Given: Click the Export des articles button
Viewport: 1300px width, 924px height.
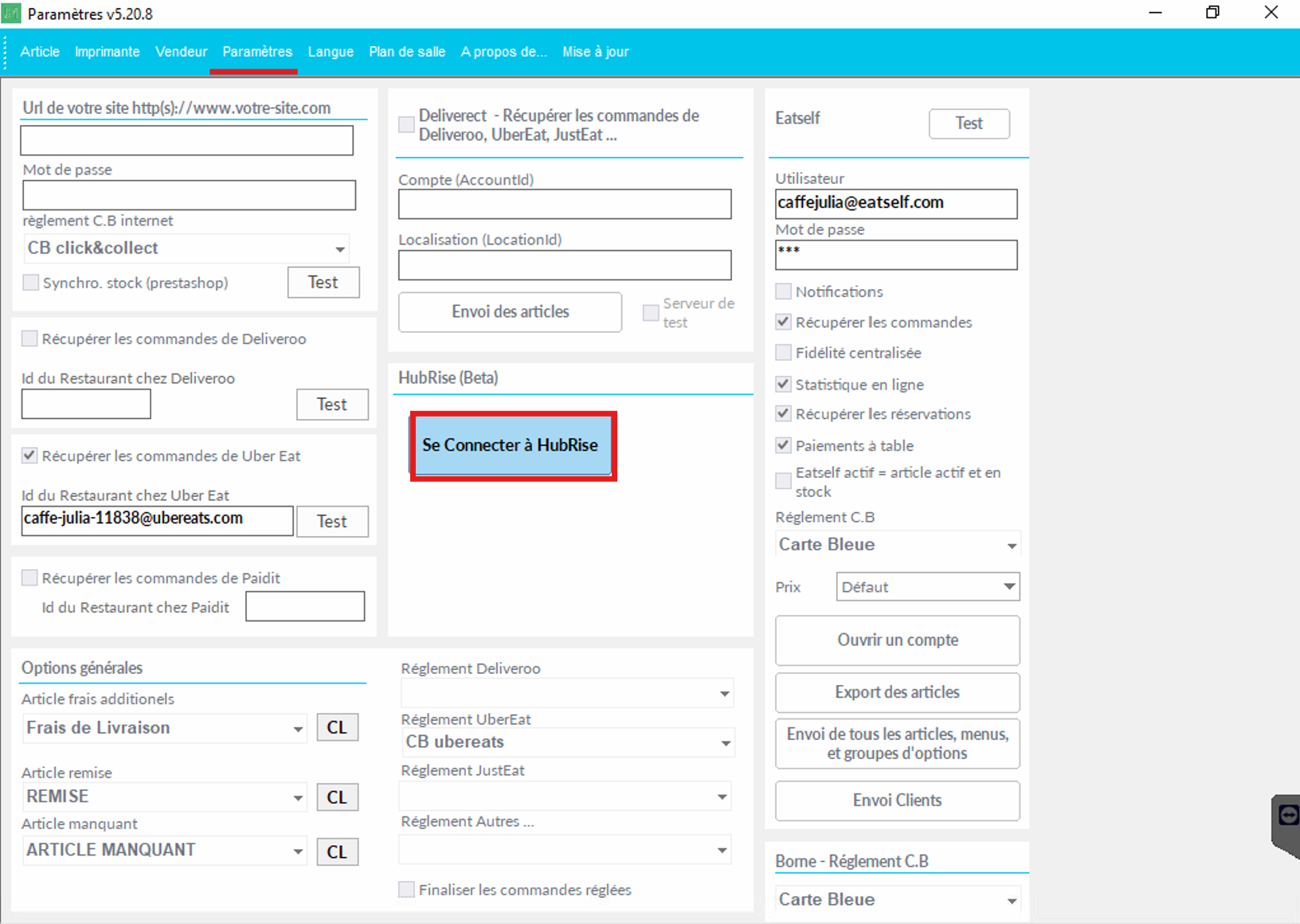Looking at the screenshot, I should pos(897,692).
